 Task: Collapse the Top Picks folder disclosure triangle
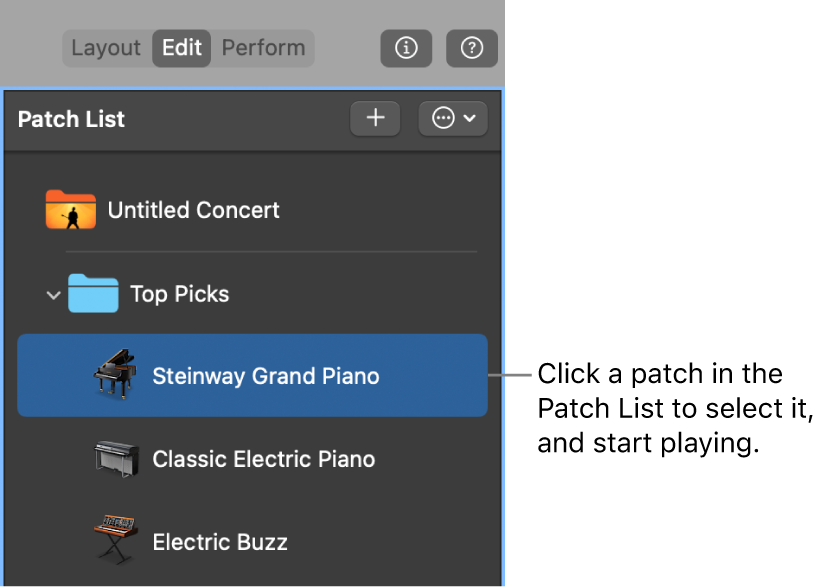[x=53, y=294]
